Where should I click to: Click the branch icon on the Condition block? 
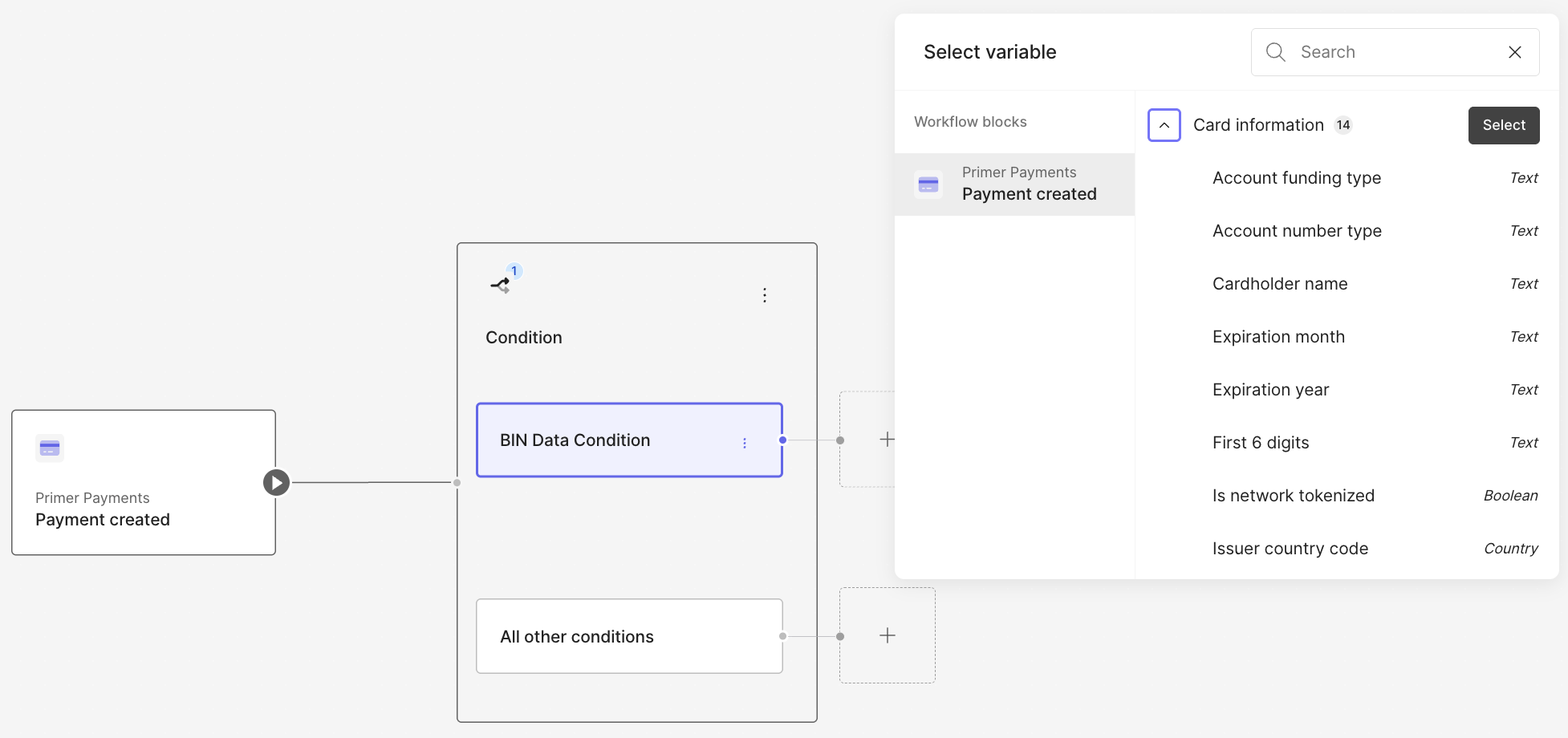[x=500, y=285]
